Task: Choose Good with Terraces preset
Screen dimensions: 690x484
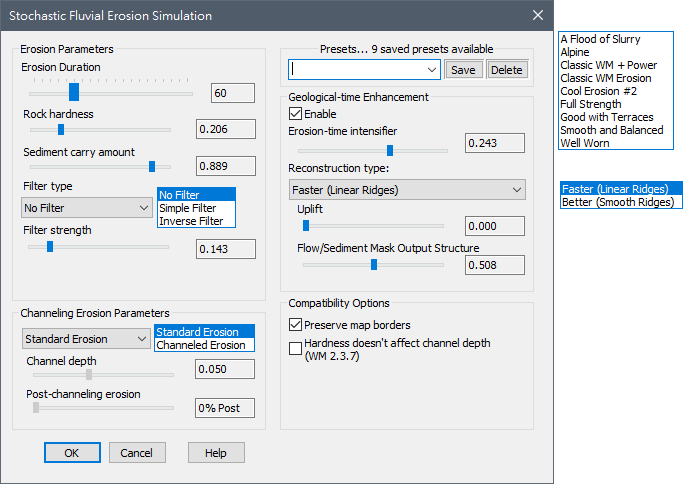Action: [x=607, y=117]
